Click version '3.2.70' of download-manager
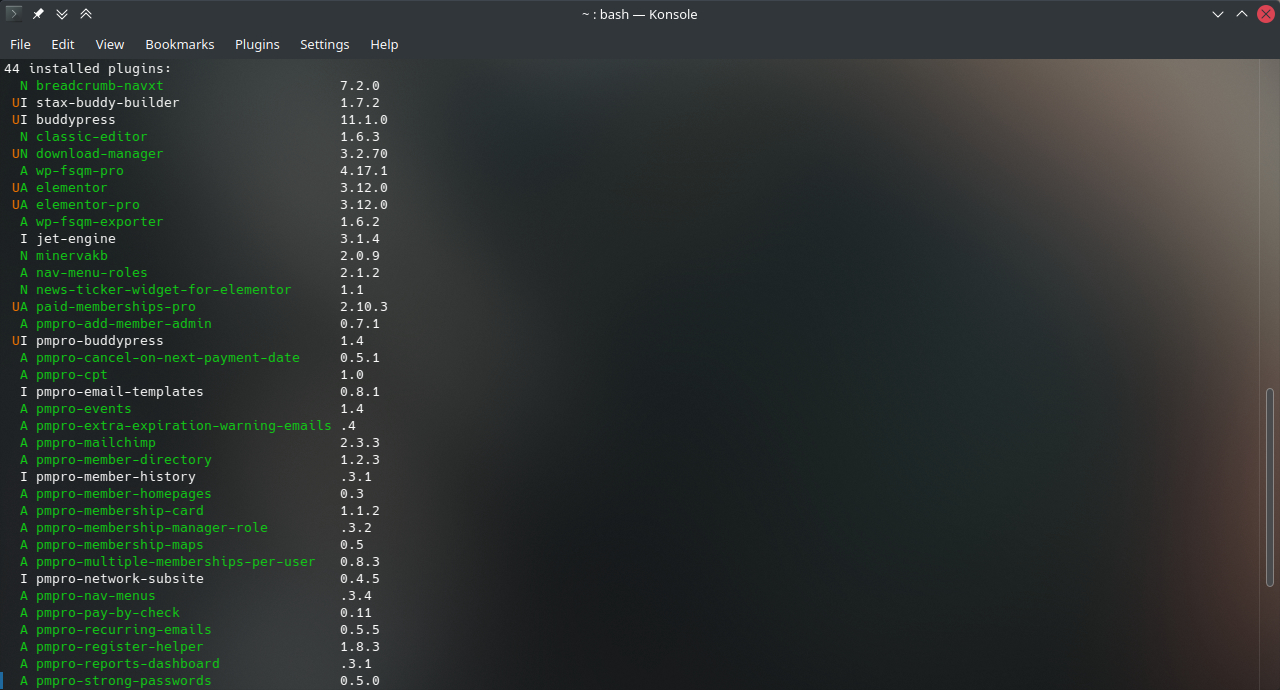1280x690 pixels. (364, 154)
